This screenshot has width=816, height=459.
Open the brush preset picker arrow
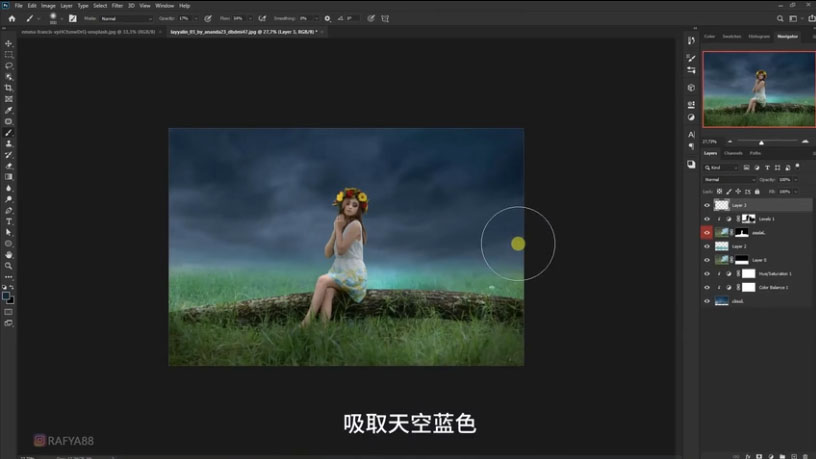(61, 19)
